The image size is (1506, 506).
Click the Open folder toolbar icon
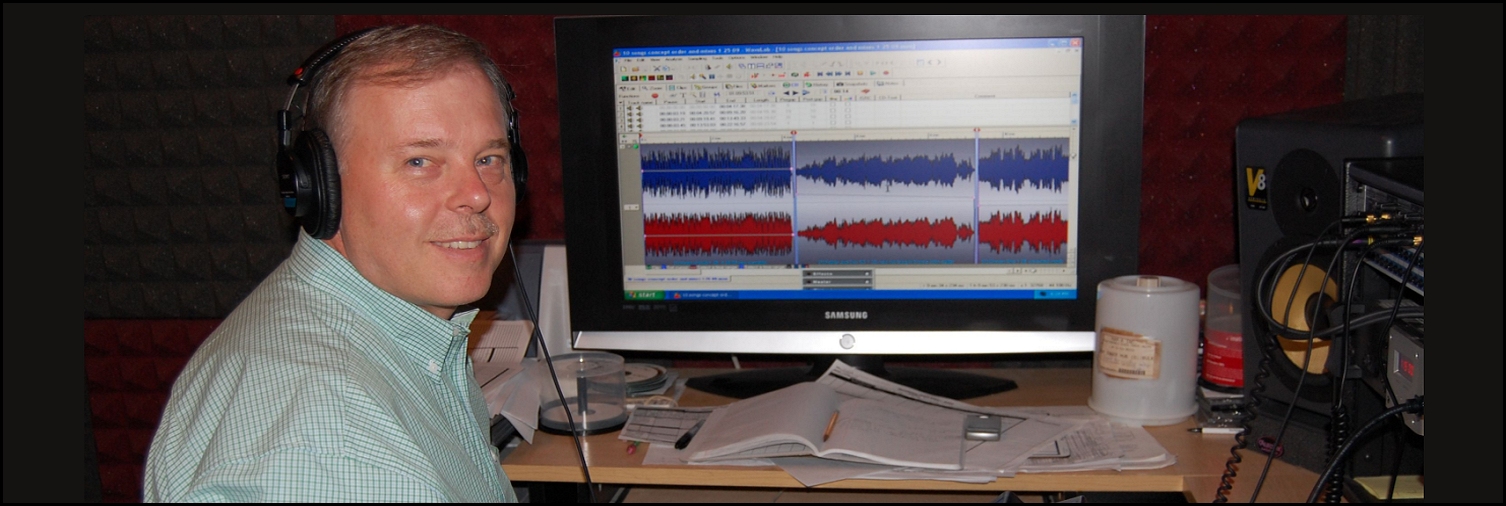(635, 68)
